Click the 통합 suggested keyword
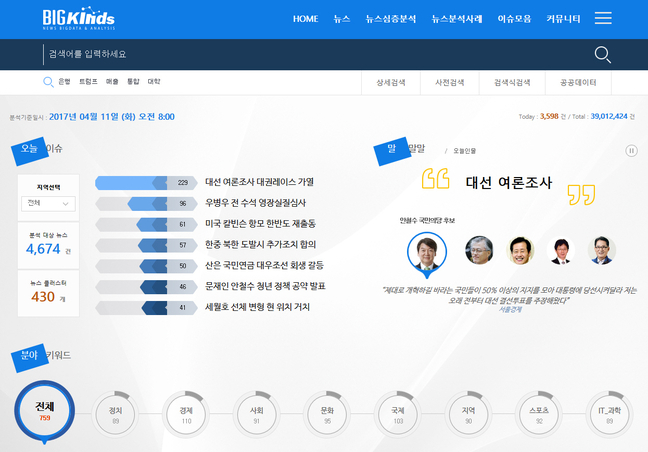 133,81
